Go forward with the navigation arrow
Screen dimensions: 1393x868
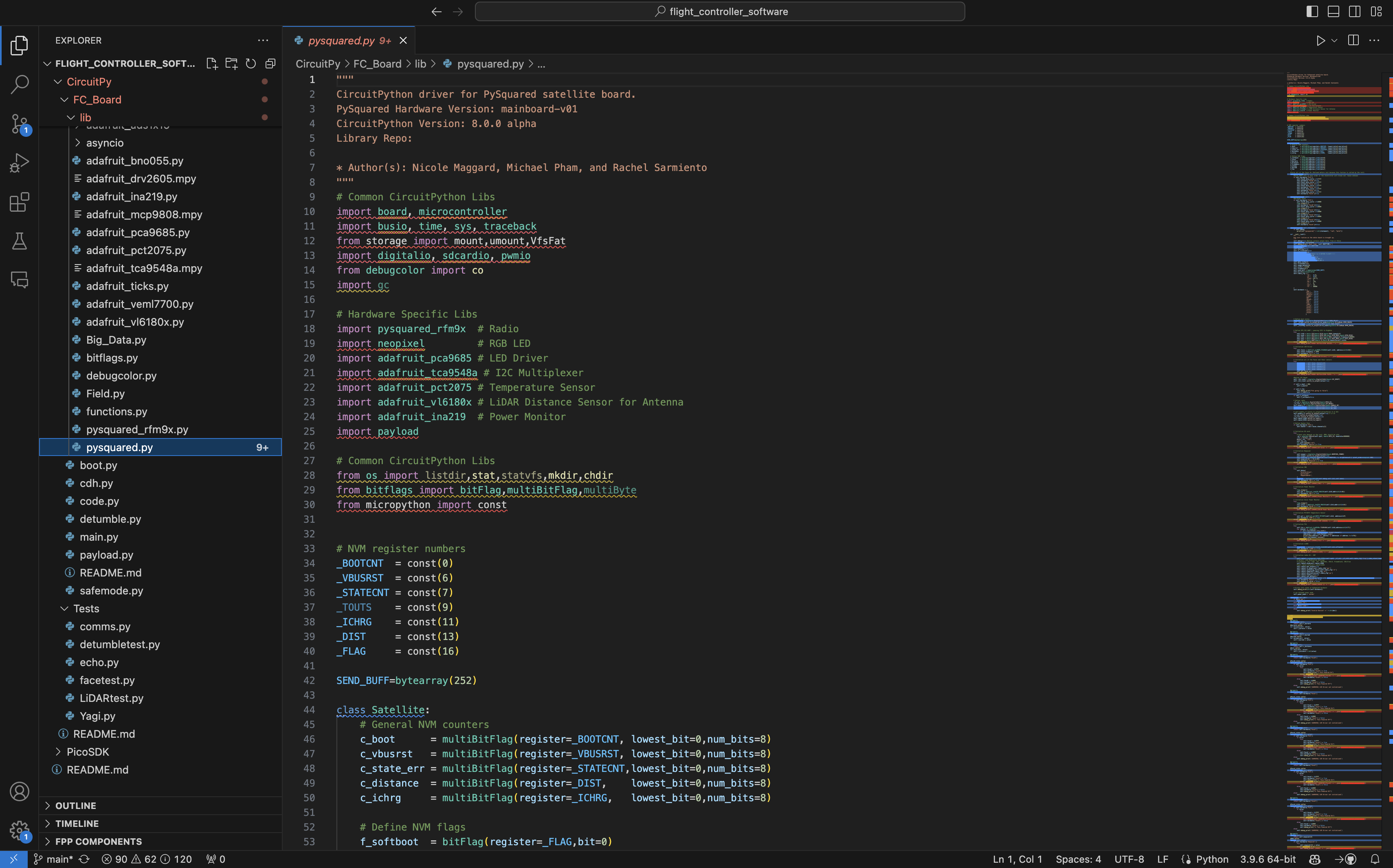pyautogui.click(x=458, y=11)
